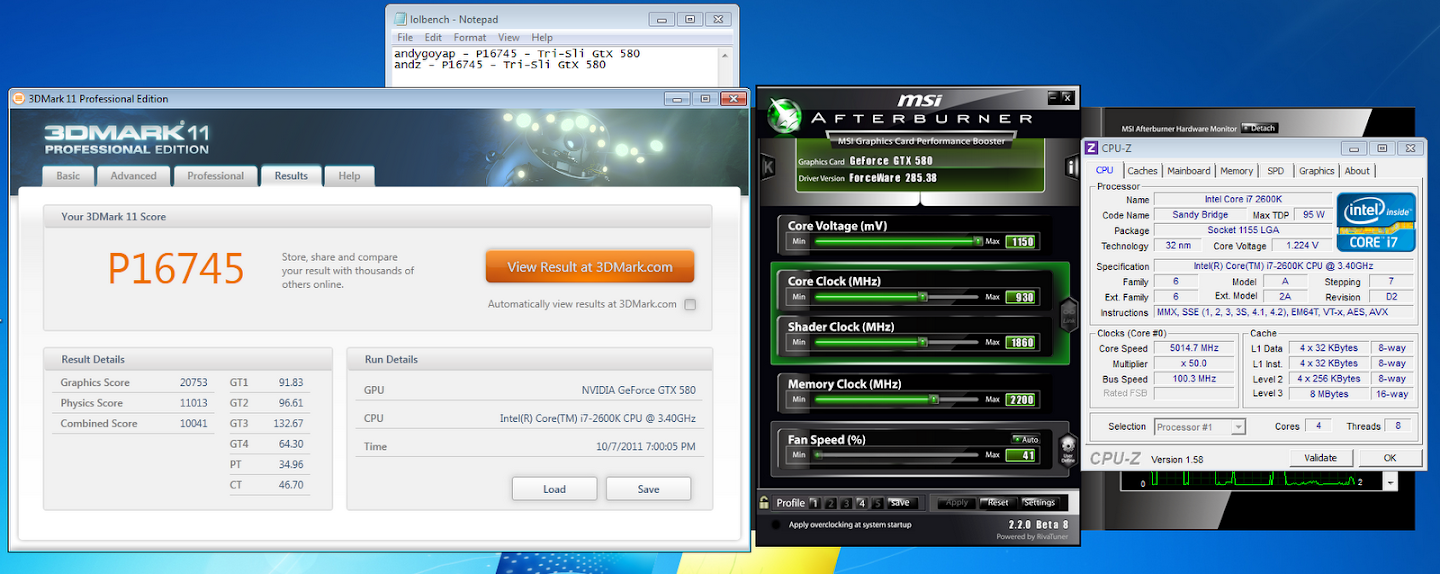Open Notepad Edit menu

[x=433, y=38]
